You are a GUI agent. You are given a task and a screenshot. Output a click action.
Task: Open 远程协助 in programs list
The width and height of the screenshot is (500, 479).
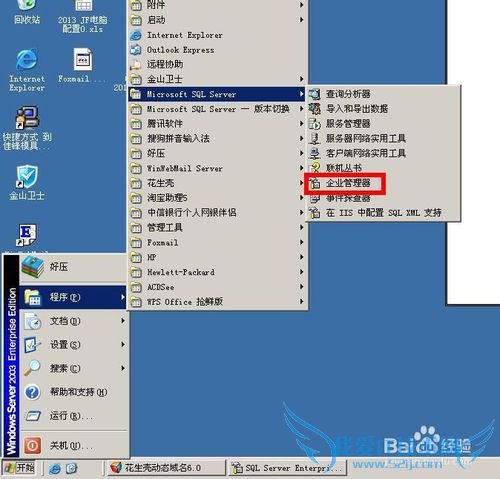click(x=218, y=64)
